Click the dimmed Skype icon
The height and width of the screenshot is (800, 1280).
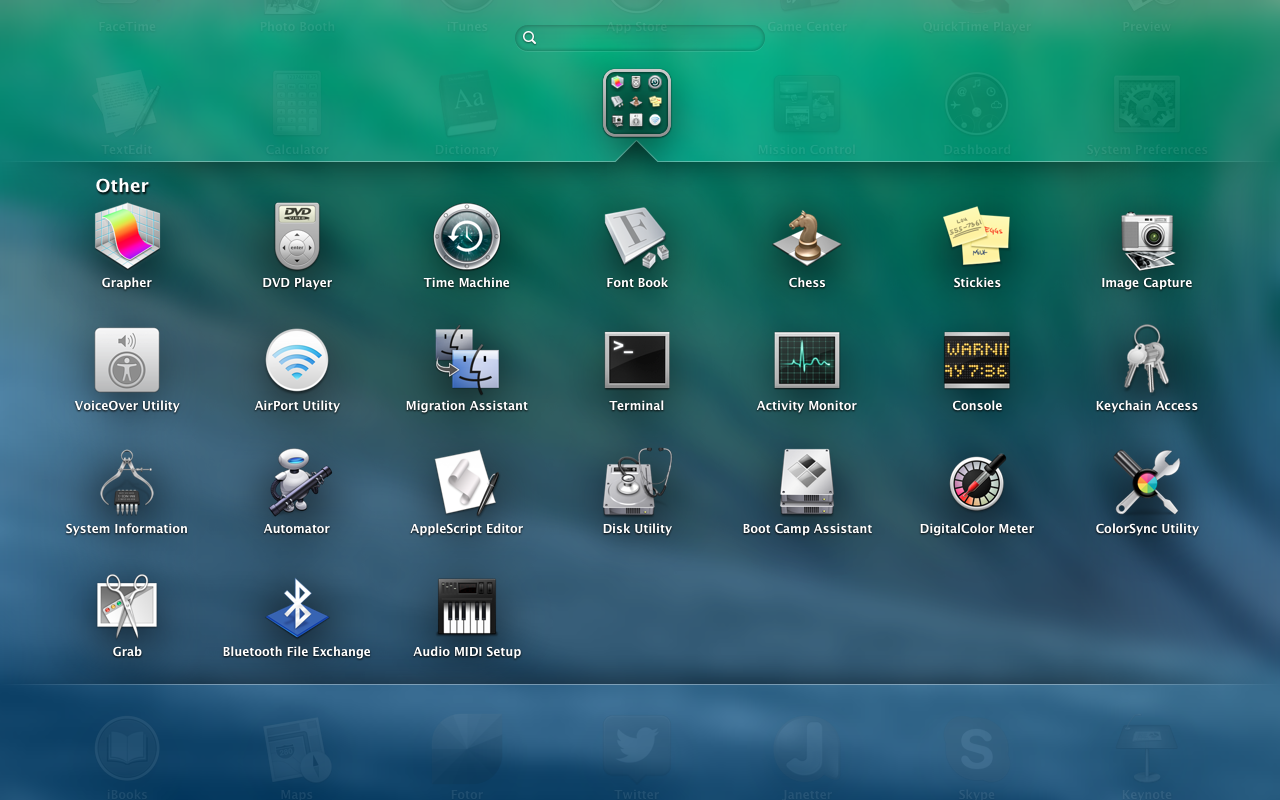(977, 748)
